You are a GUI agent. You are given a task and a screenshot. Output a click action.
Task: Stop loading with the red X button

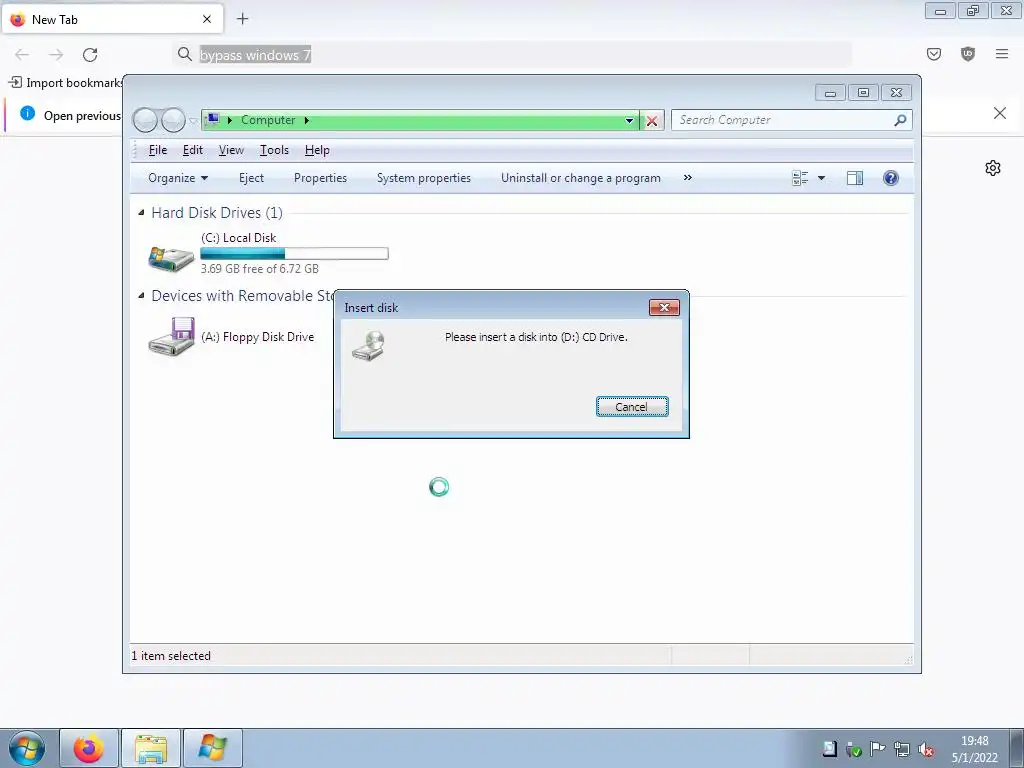(652, 120)
